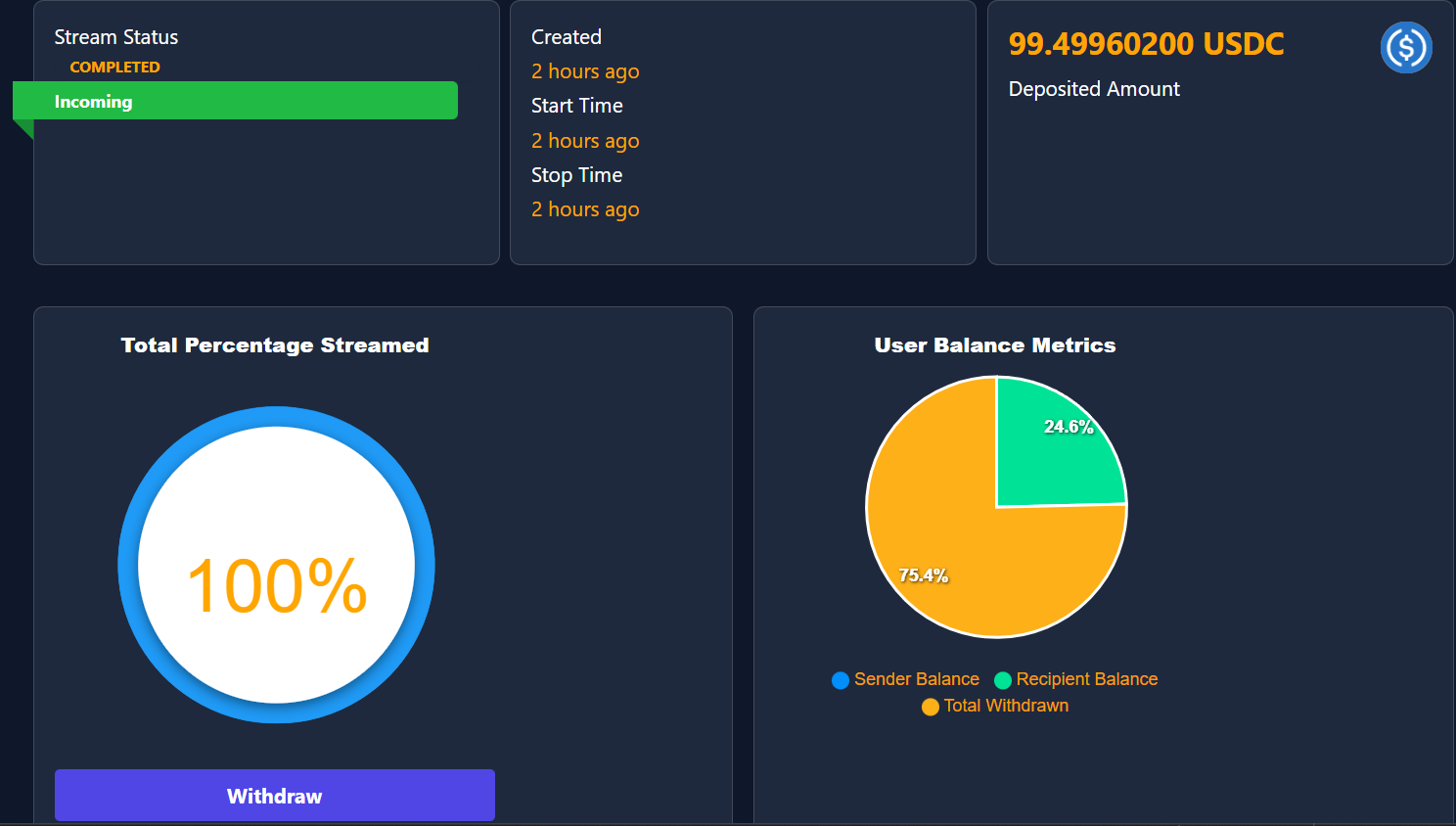Screen dimensions: 1456x826
Task: Click the Created time value
Action: tap(585, 71)
